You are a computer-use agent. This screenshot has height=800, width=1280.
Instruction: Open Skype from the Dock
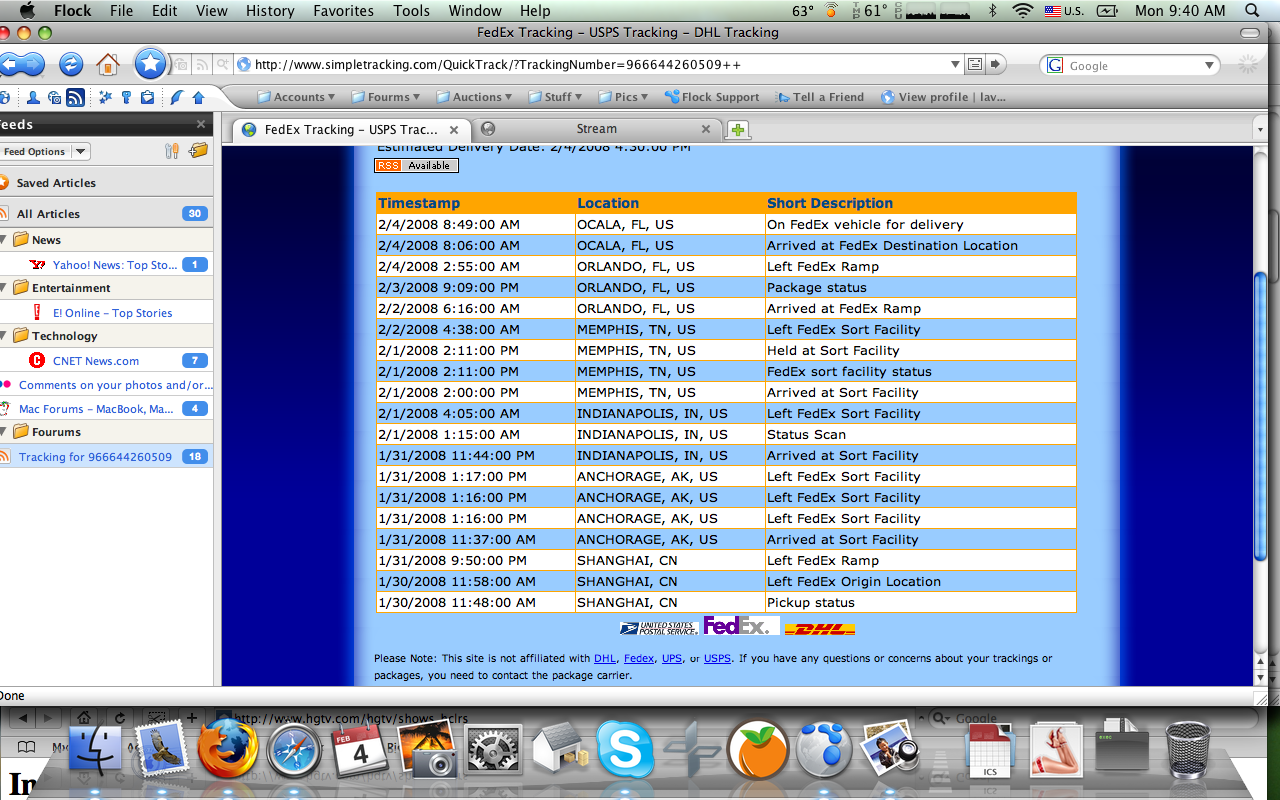pos(625,749)
